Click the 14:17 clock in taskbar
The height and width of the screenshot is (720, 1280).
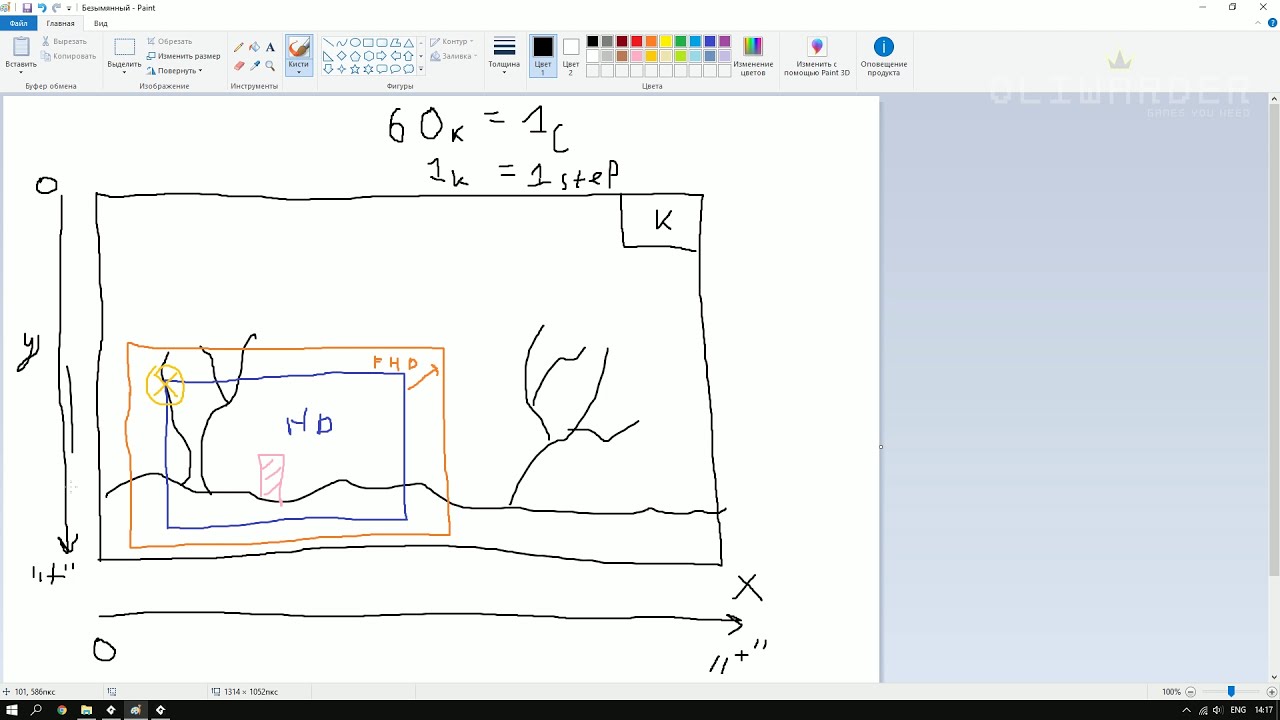(x=1265, y=710)
